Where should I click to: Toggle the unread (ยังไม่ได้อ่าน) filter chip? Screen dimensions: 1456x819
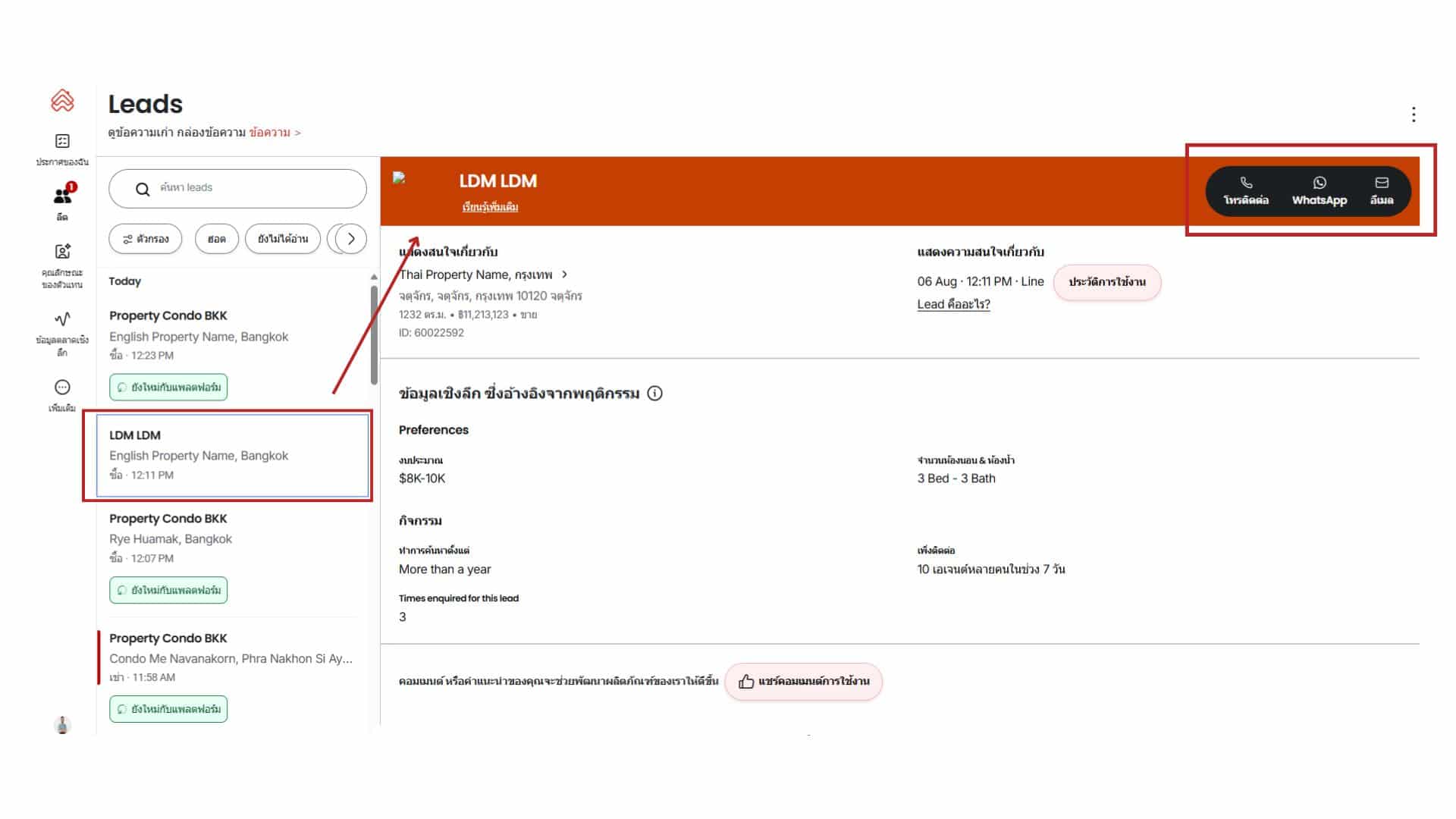coord(282,239)
